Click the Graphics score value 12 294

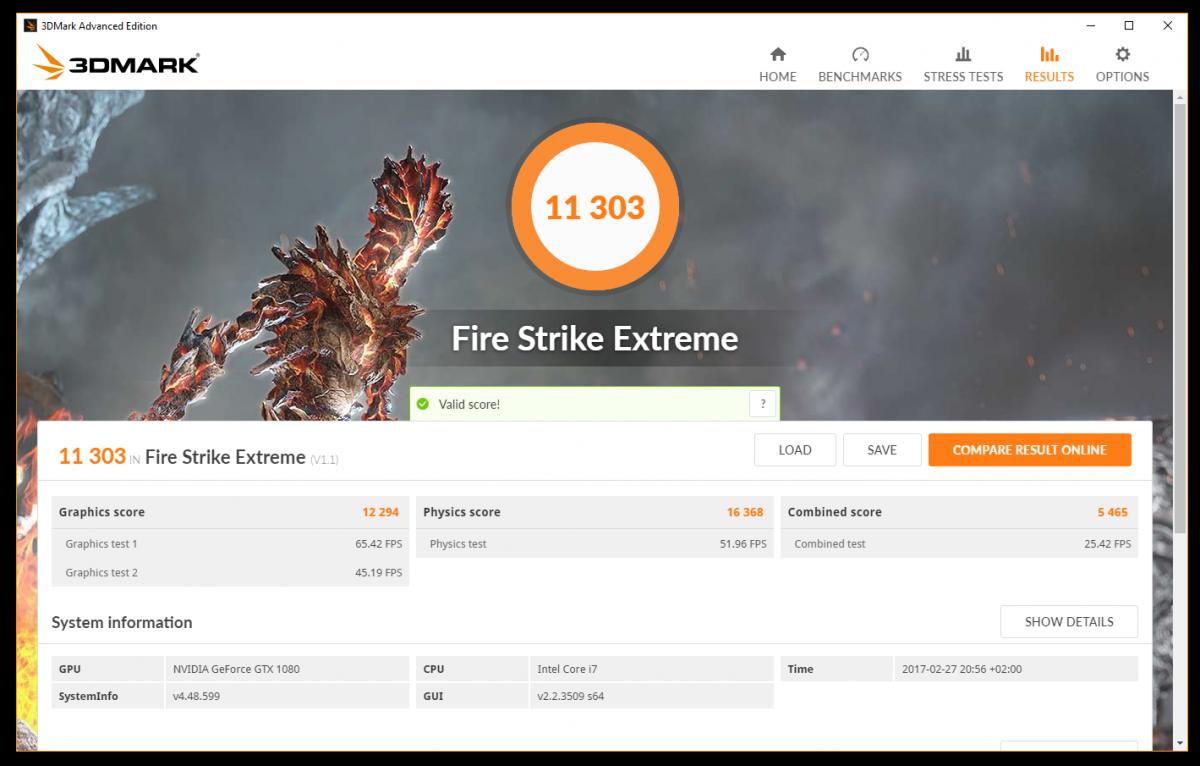click(x=380, y=512)
